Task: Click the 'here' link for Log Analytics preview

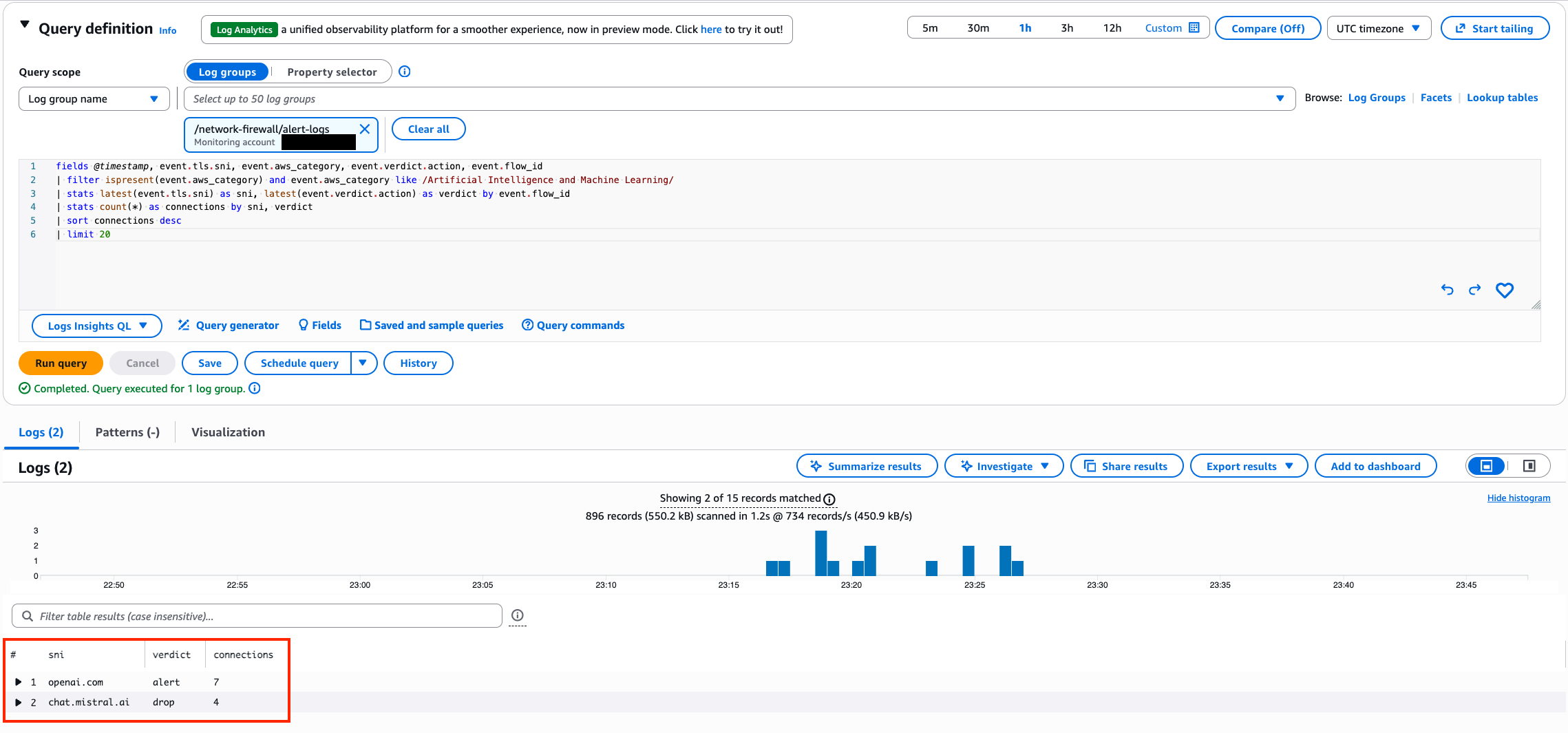Action: [x=711, y=30]
